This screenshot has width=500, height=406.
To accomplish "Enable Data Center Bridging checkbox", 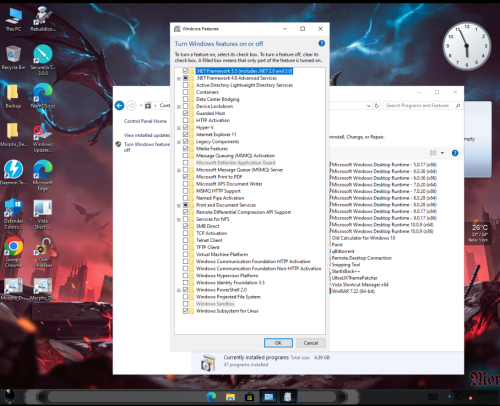I will click(x=185, y=99).
